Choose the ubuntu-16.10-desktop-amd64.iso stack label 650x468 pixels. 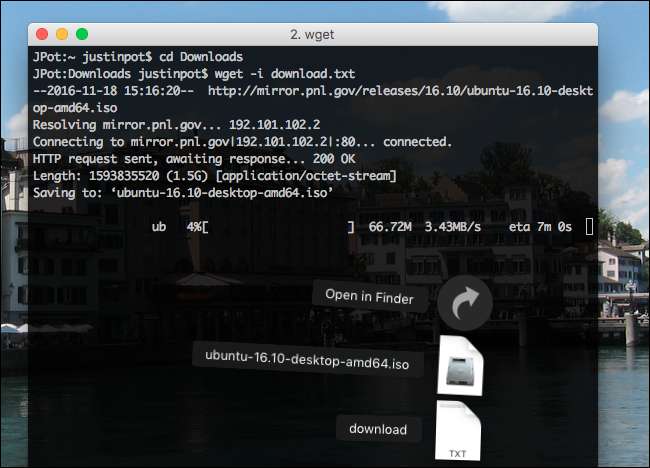(x=308, y=357)
